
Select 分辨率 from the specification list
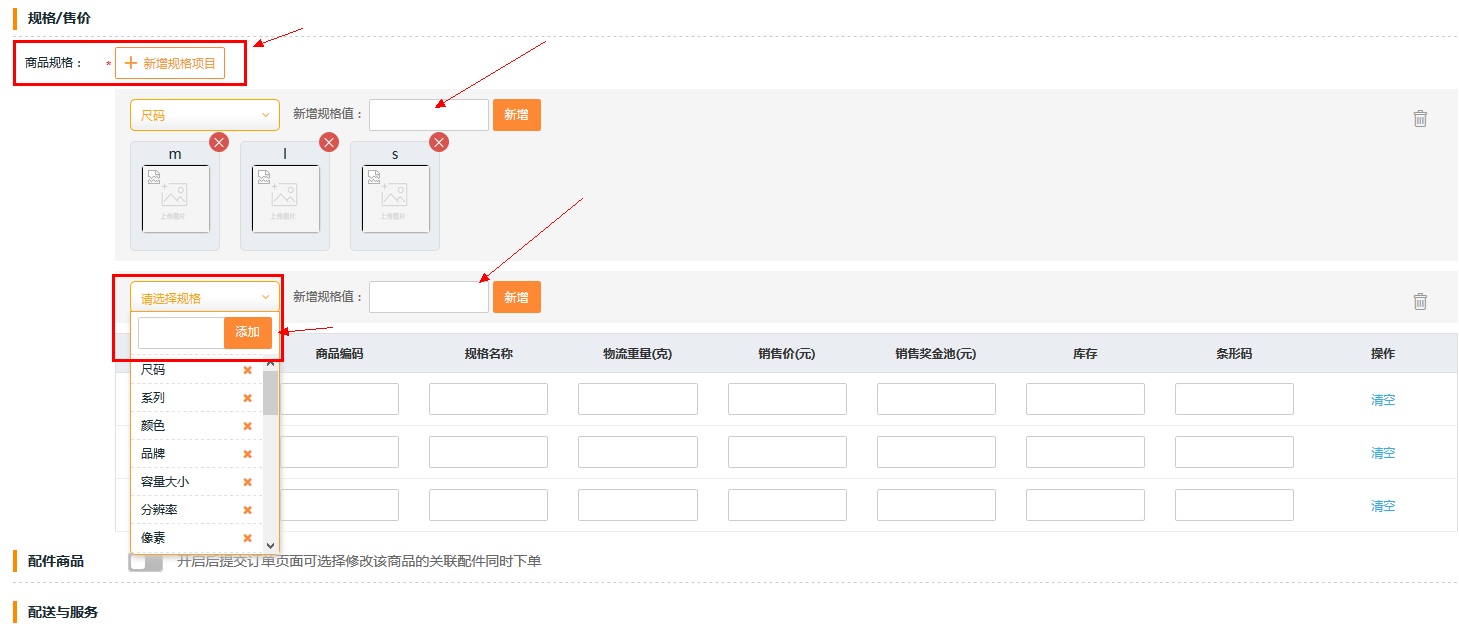pyautogui.click(x=160, y=510)
